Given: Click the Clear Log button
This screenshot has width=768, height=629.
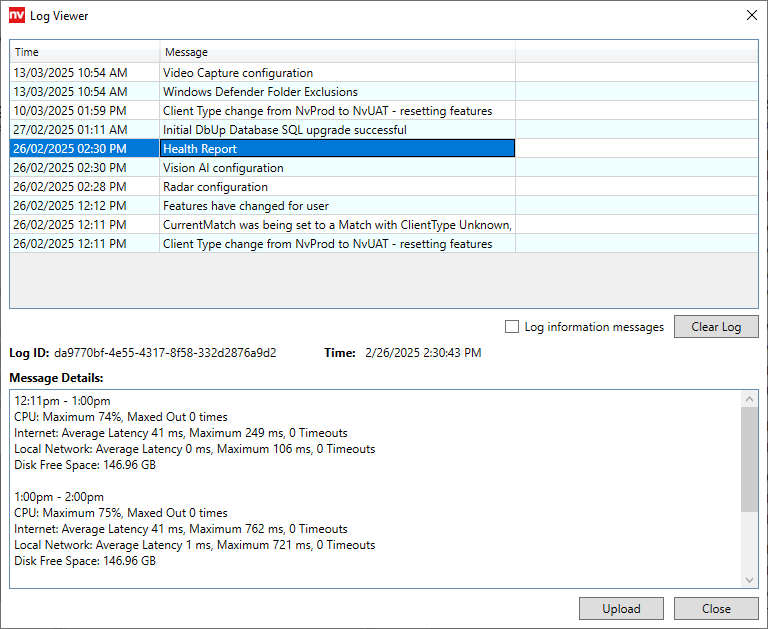Looking at the screenshot, I should pos(716,327).
